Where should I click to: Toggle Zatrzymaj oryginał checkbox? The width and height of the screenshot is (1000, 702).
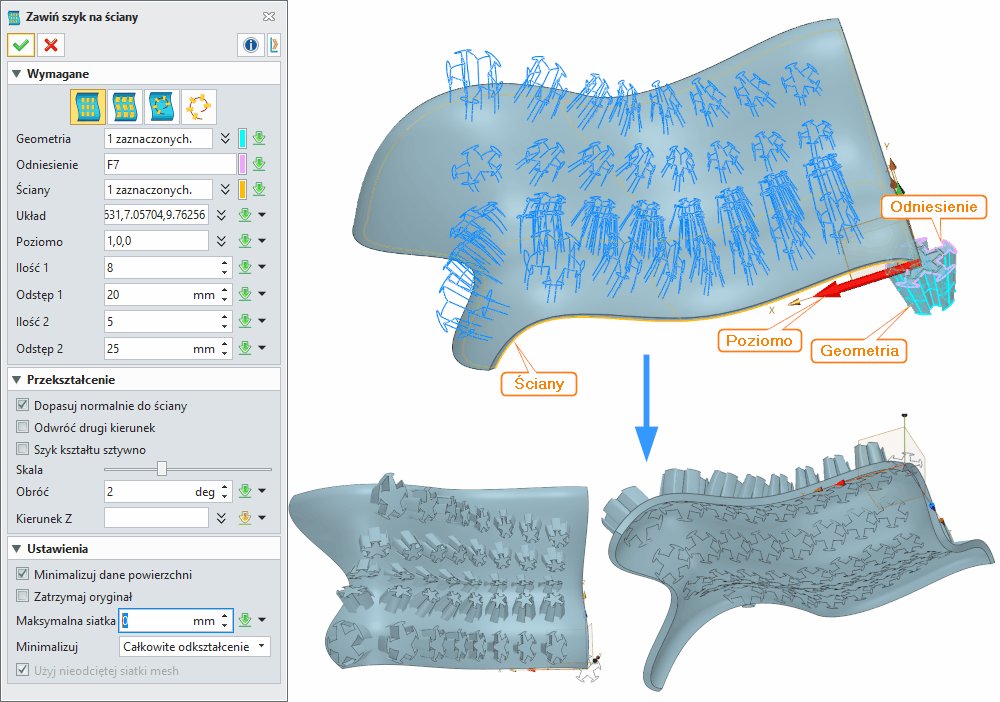click(23, 596)
